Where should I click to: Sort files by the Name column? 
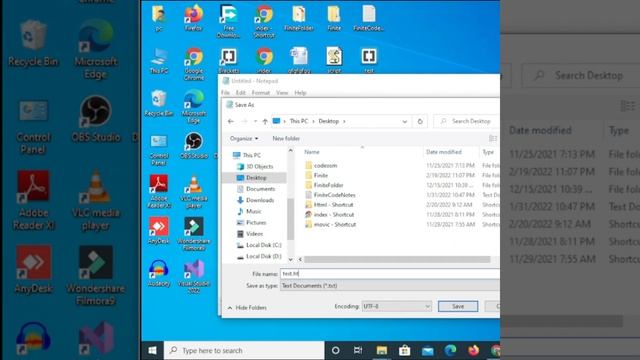(x=312, y=152)
